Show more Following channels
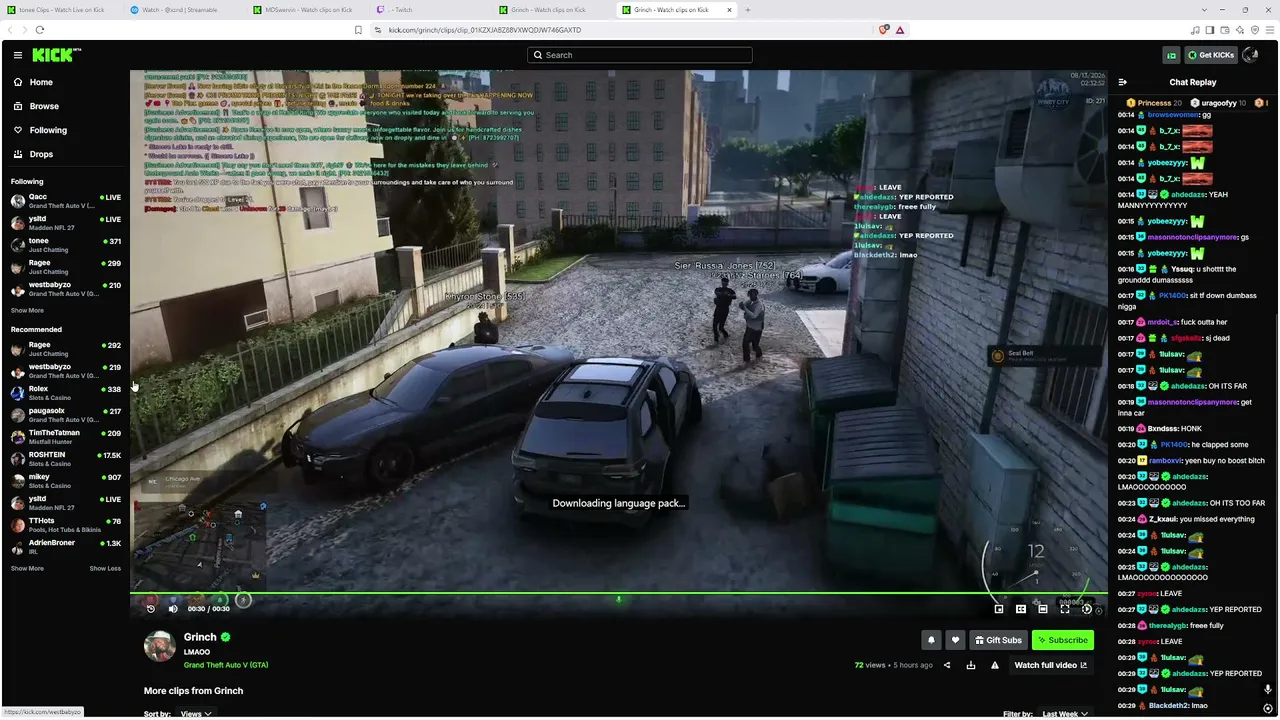Viewport: 1280px width, 720px height. 27,311
